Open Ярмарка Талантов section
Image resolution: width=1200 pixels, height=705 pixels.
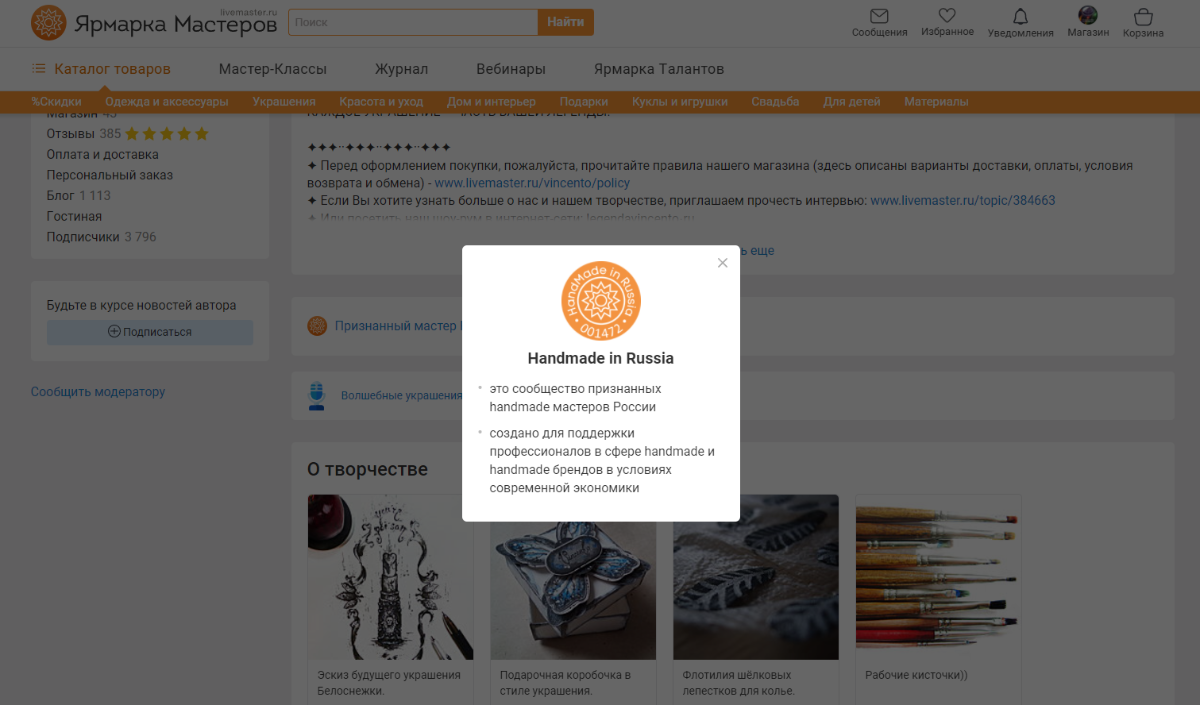pyautogui.click(x=659, y=69)
